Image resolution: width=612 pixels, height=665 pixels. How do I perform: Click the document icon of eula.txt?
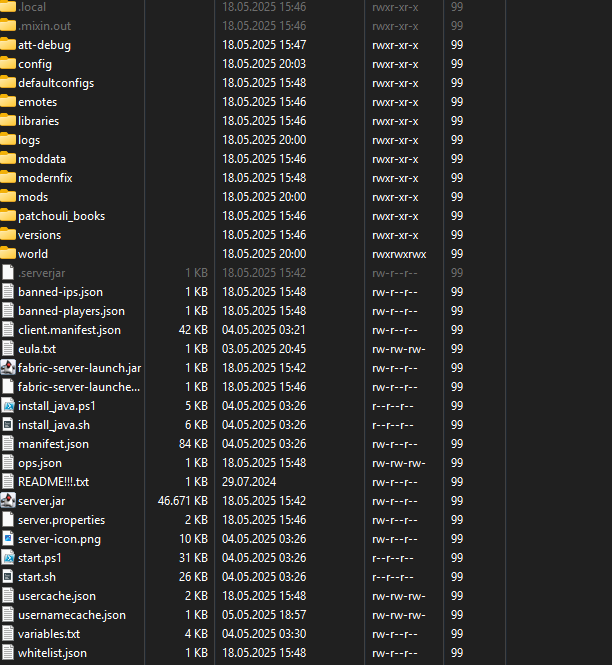[x=8, y=349]
